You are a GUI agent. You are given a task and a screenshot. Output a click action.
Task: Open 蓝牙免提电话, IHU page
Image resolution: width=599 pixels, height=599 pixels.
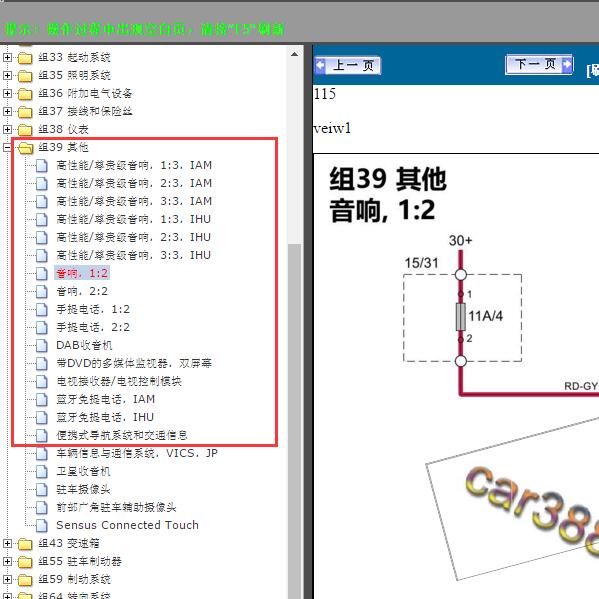pos(105,417)
